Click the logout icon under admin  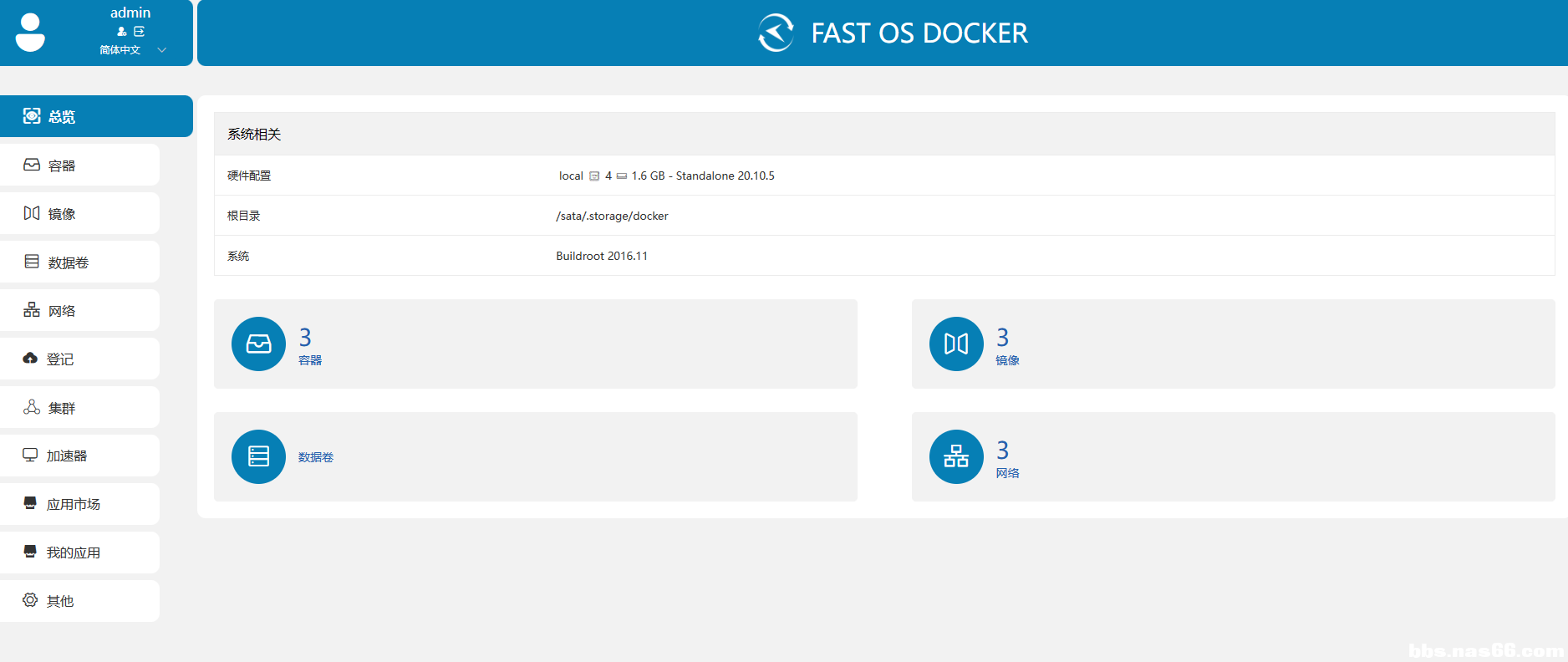[x=140, y=32]
